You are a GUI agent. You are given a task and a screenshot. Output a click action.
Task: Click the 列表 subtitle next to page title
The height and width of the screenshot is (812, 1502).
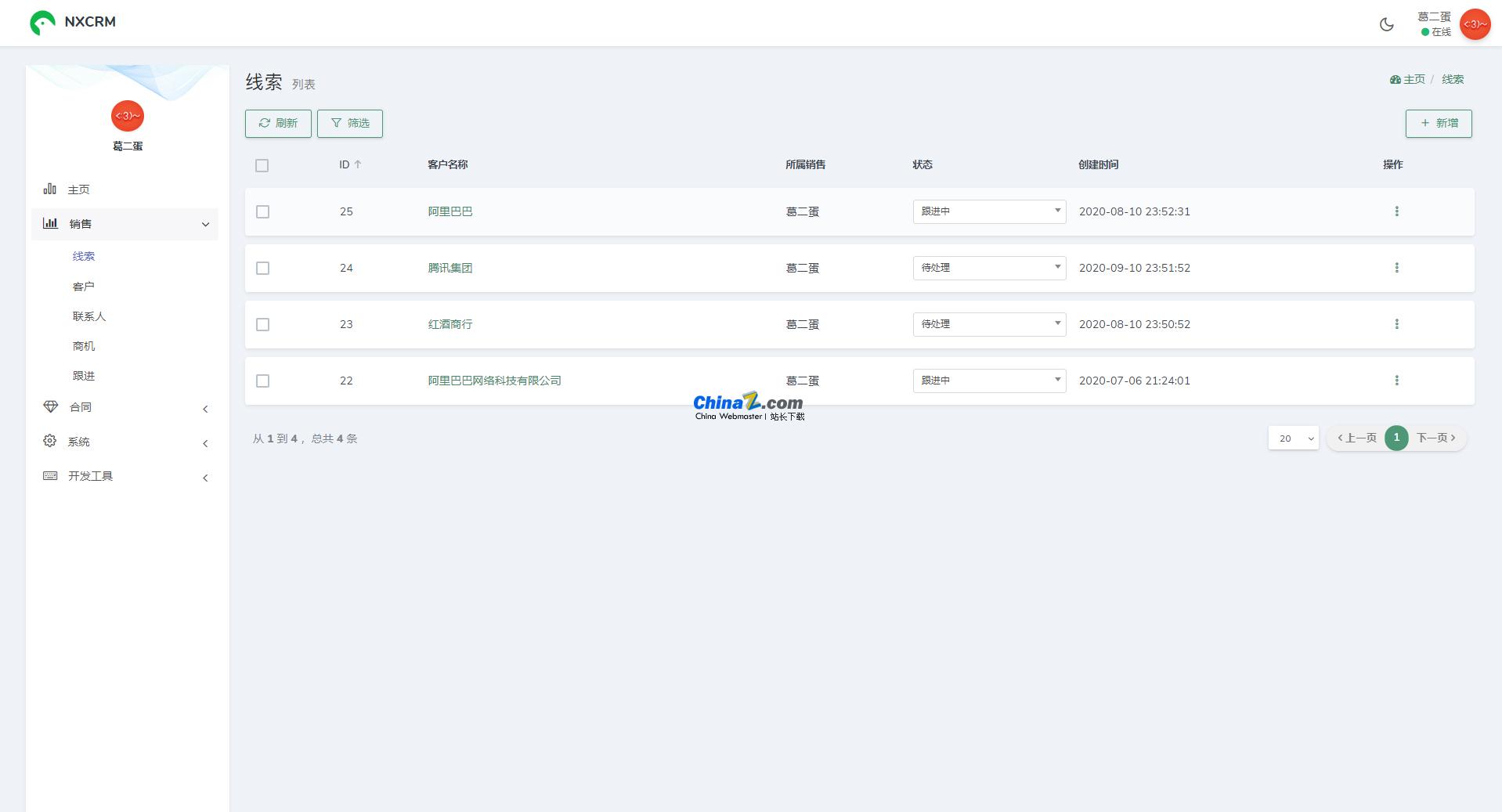304,84
